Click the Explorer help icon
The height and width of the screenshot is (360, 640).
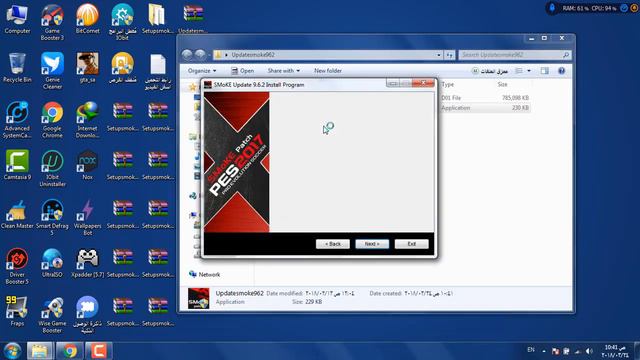[562, 71]
